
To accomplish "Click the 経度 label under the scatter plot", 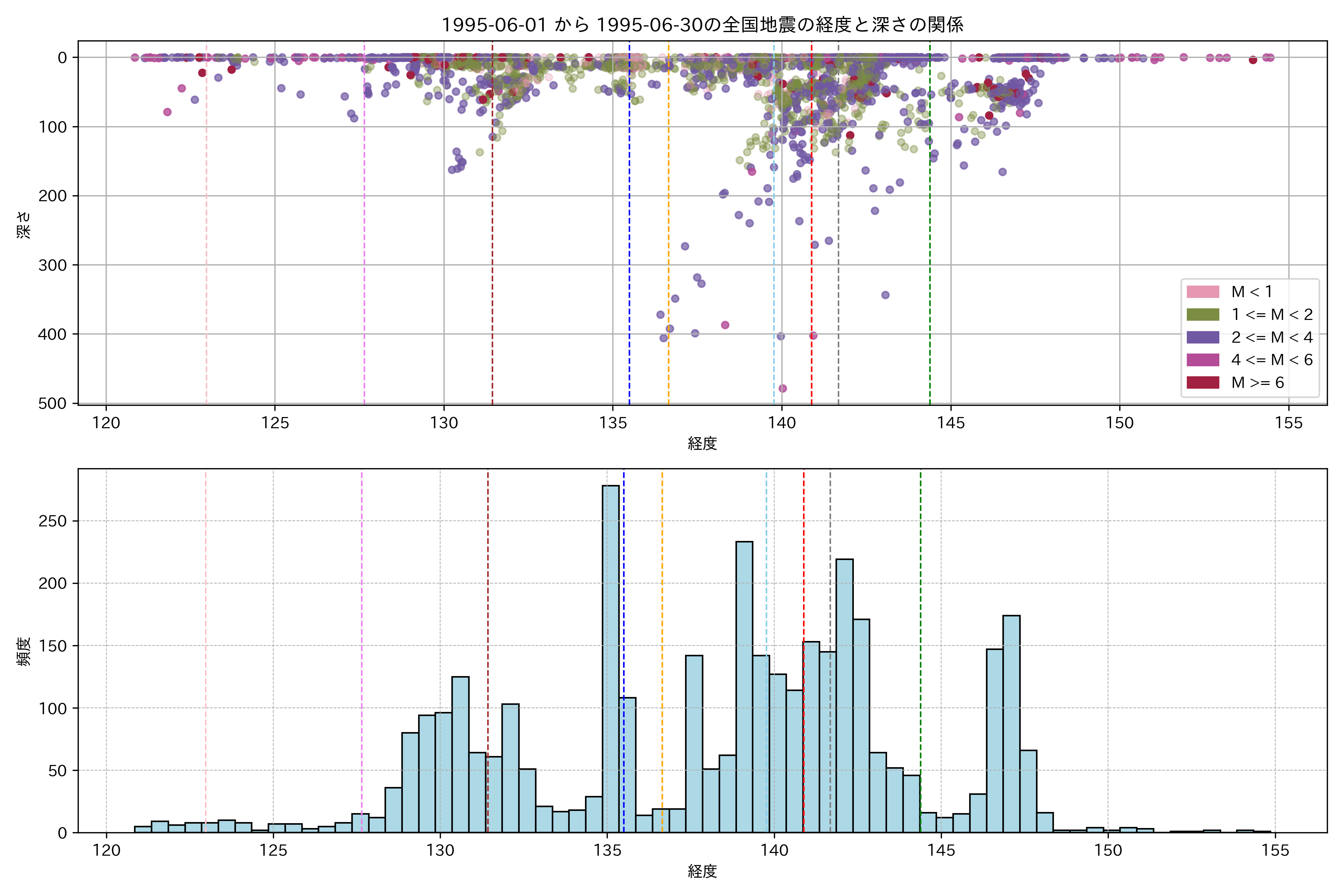I will coord(702,444).
